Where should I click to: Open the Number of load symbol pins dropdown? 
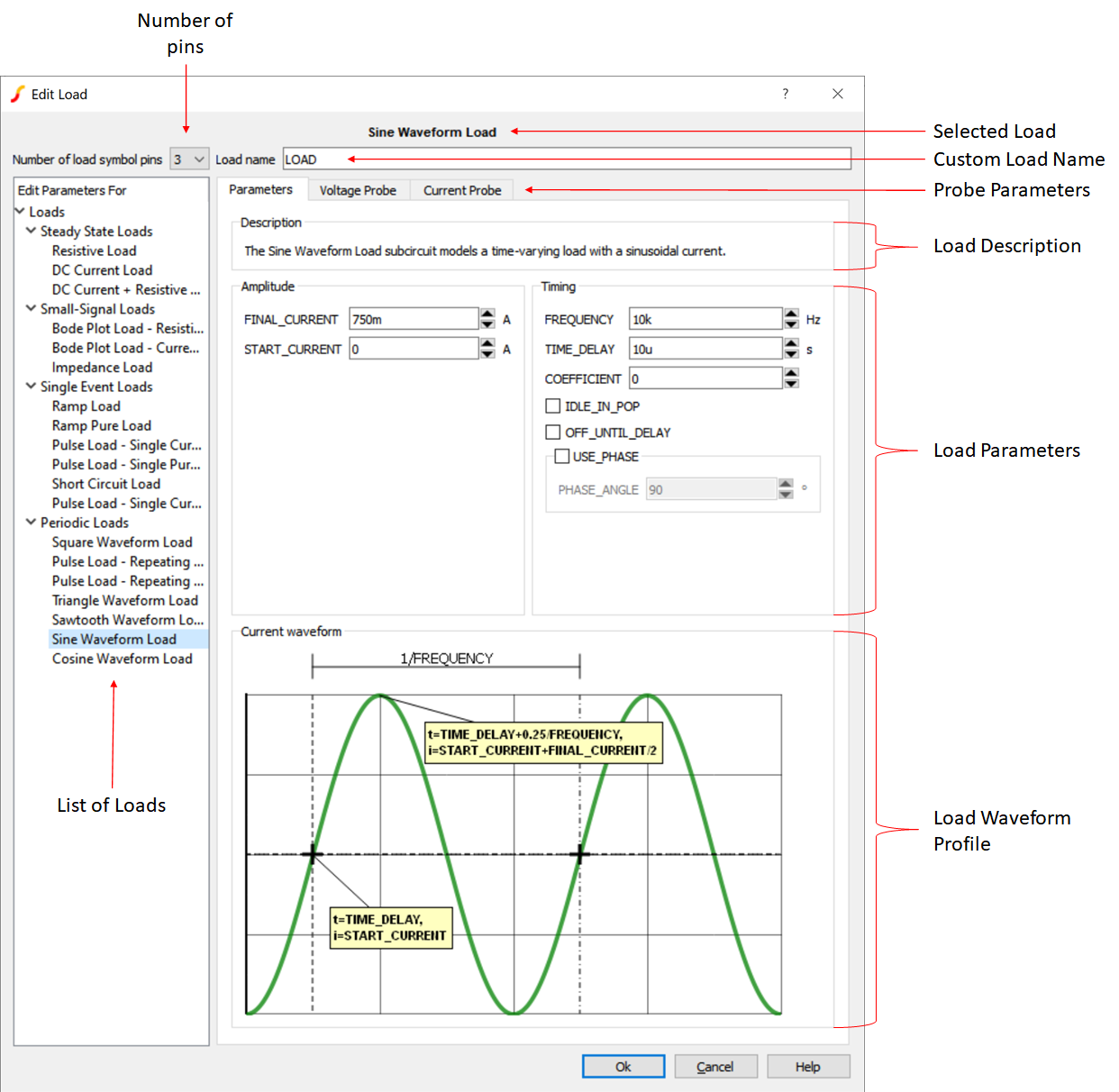pyautogui.click(x=189, y=159)
